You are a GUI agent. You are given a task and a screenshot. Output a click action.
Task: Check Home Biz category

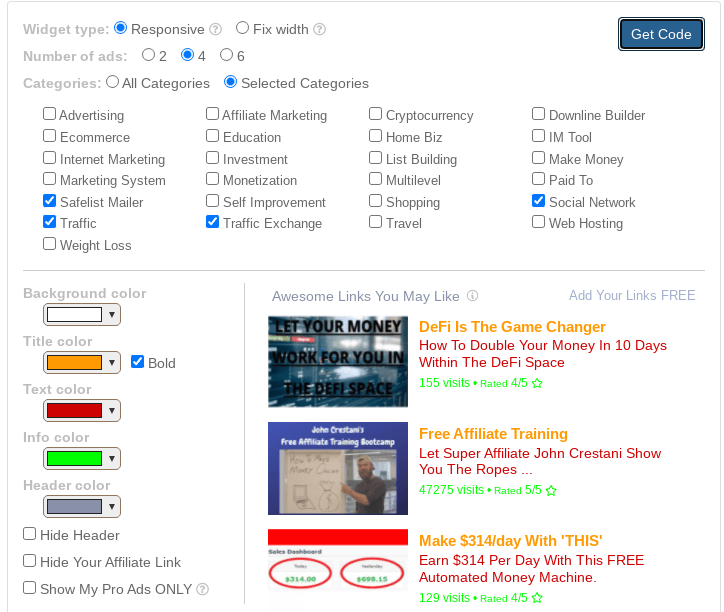click(375, 136)
